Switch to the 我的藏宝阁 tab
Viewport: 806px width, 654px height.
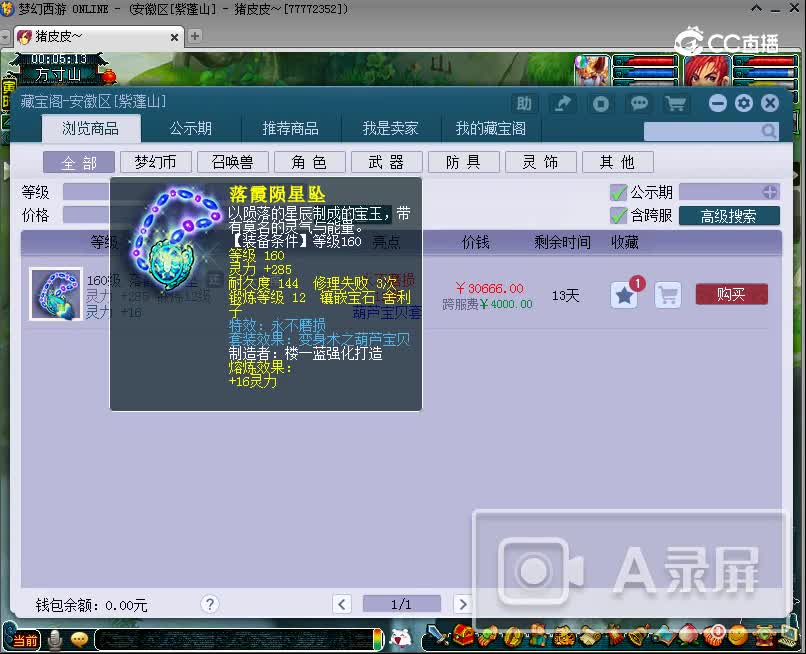(x=490, y=128)
